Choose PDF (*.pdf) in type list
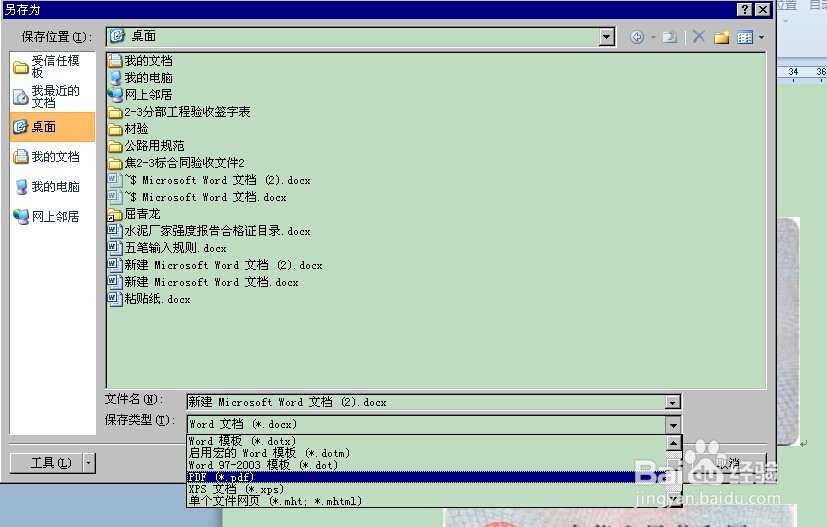Viewport: 827px width, 527px height. (426, 477)
